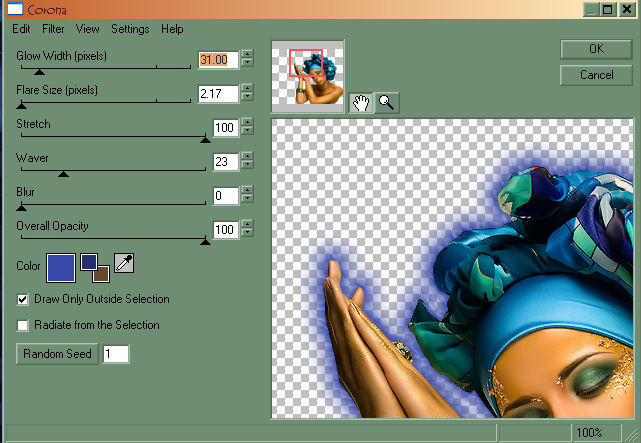Screen dimensions: 641x443
Task: Open the Edit menu
Action: 21,29
